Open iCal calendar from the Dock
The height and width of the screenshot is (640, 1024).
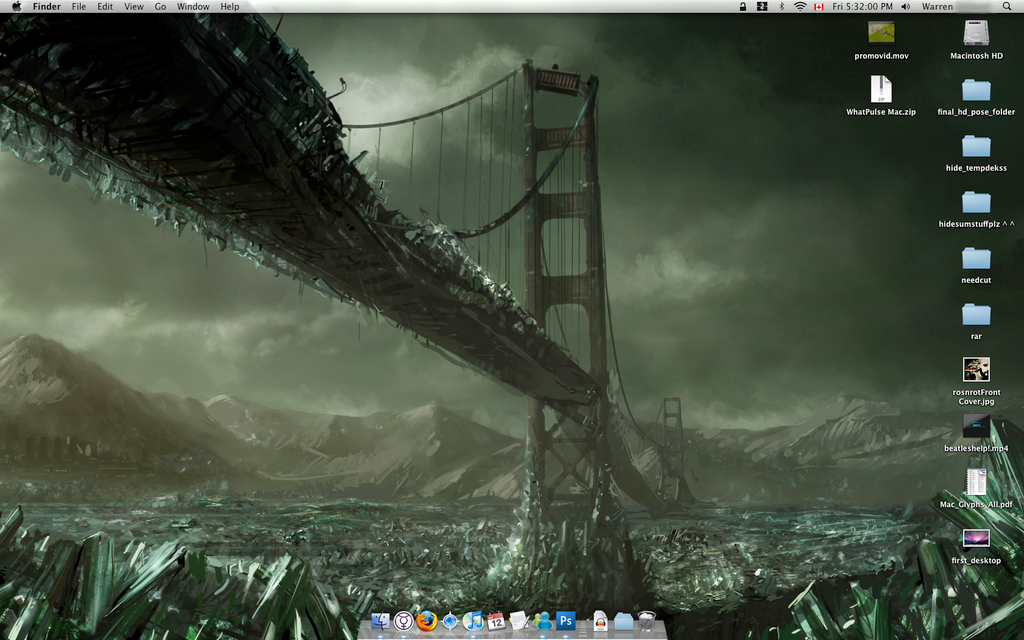pos(496,620)
